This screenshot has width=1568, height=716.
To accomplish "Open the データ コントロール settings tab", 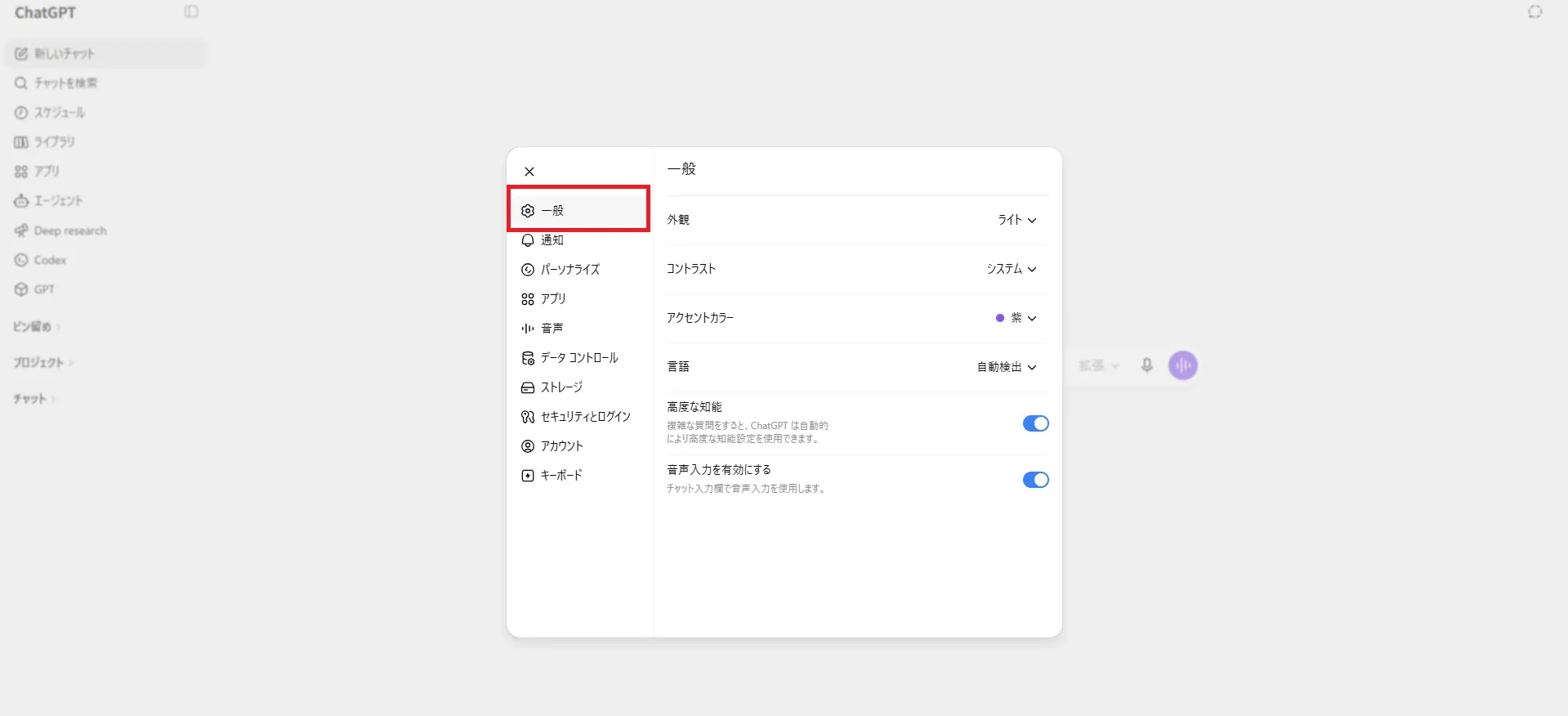I will 579,358.
